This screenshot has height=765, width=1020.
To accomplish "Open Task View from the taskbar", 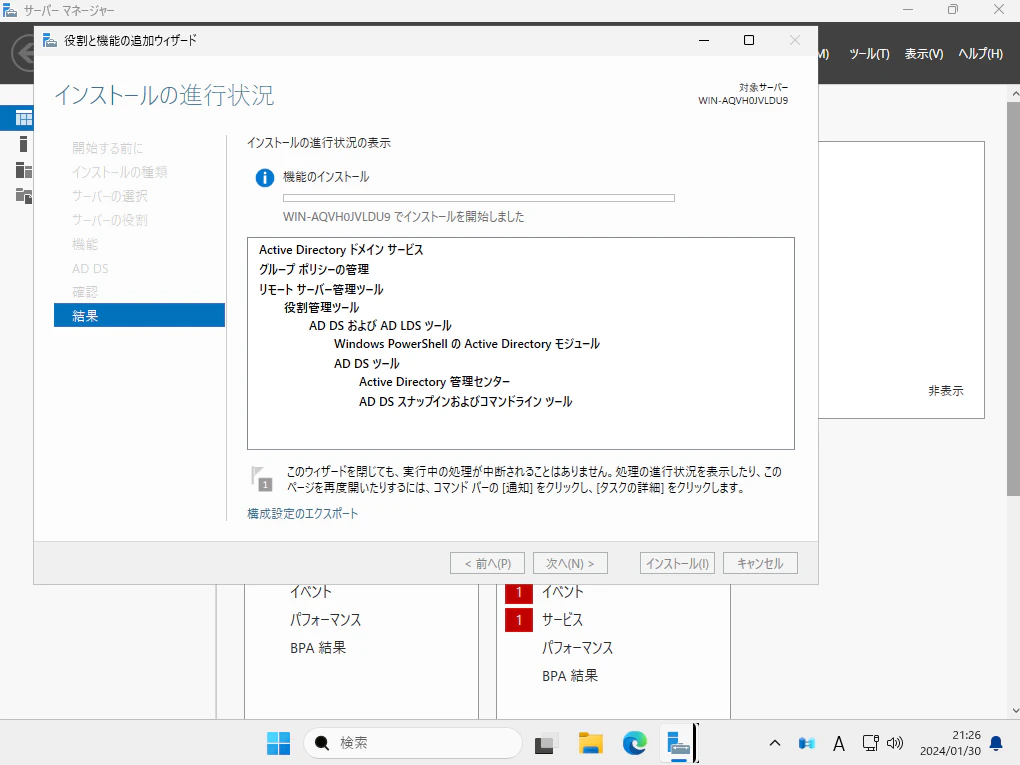I will pos(546,743).
